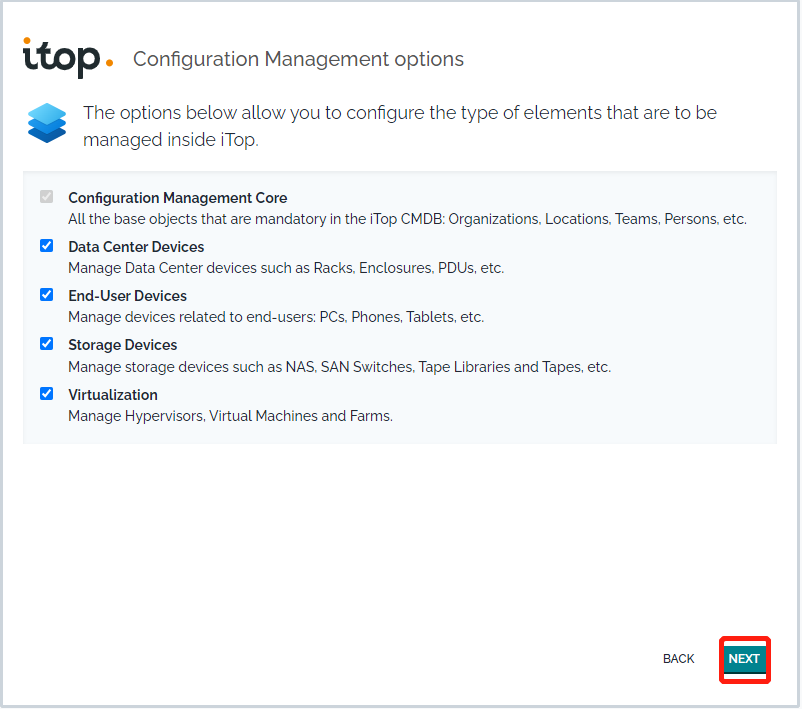Click the Configuration Management Core label
The width and height of the screenshot is (802, 709).
pos(177,198)
